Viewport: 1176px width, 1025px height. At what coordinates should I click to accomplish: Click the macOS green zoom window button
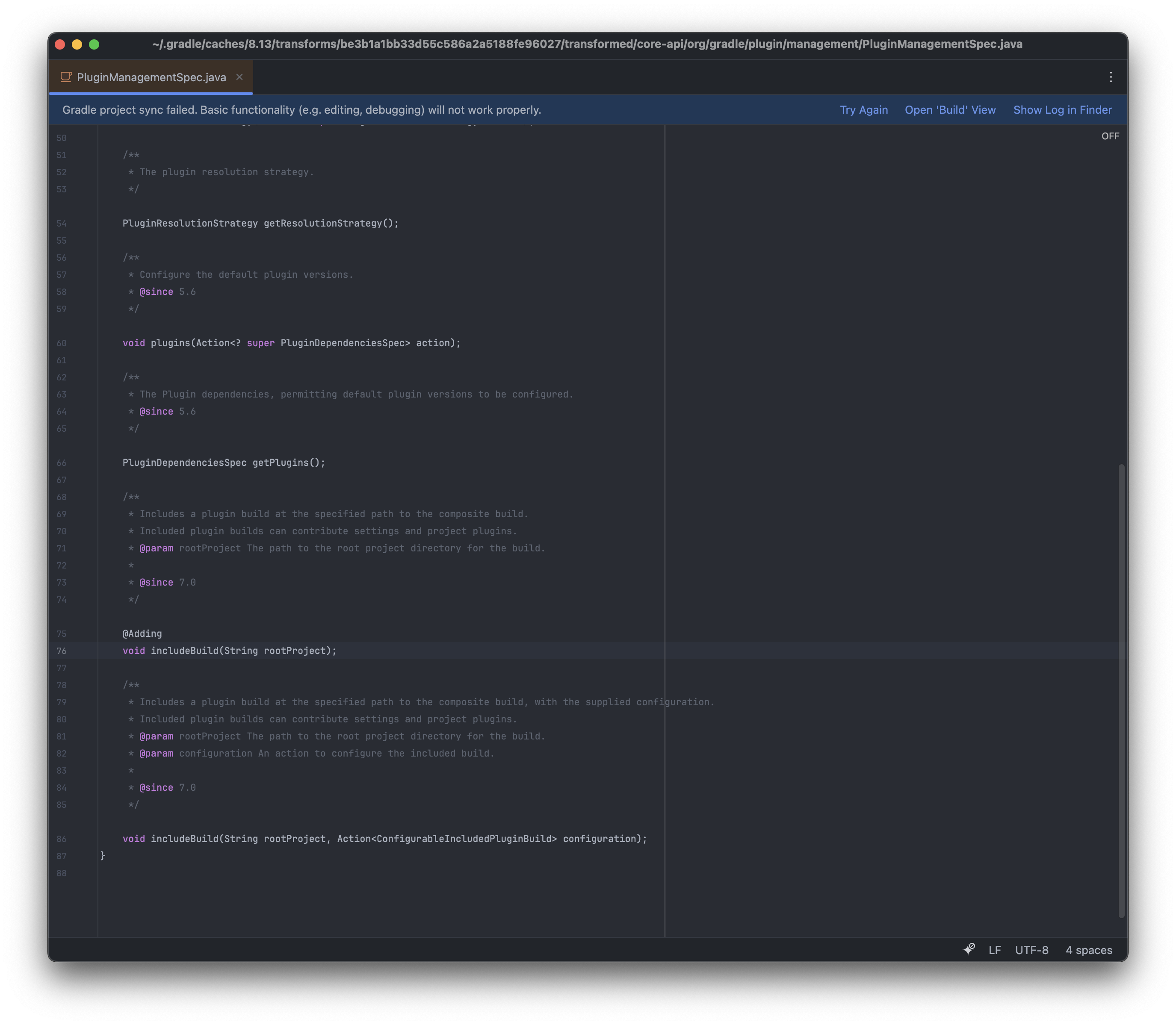click(x=95, y=44)
